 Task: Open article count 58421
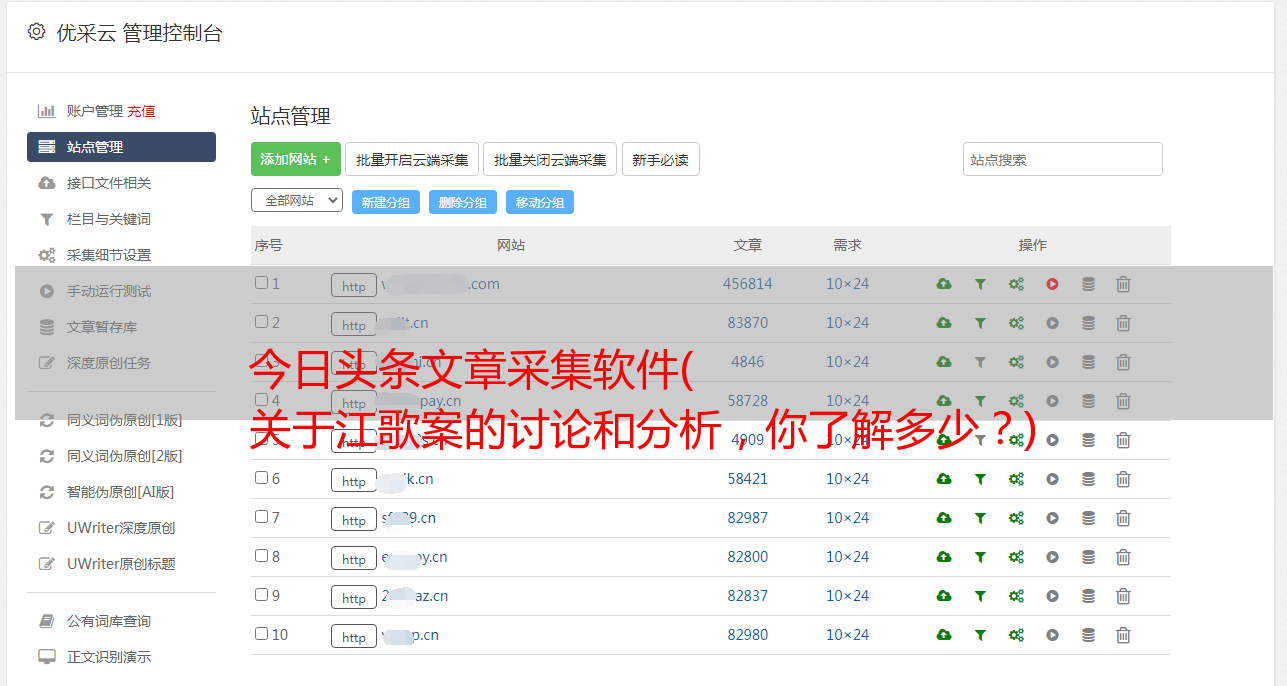[x=748, y=479]
